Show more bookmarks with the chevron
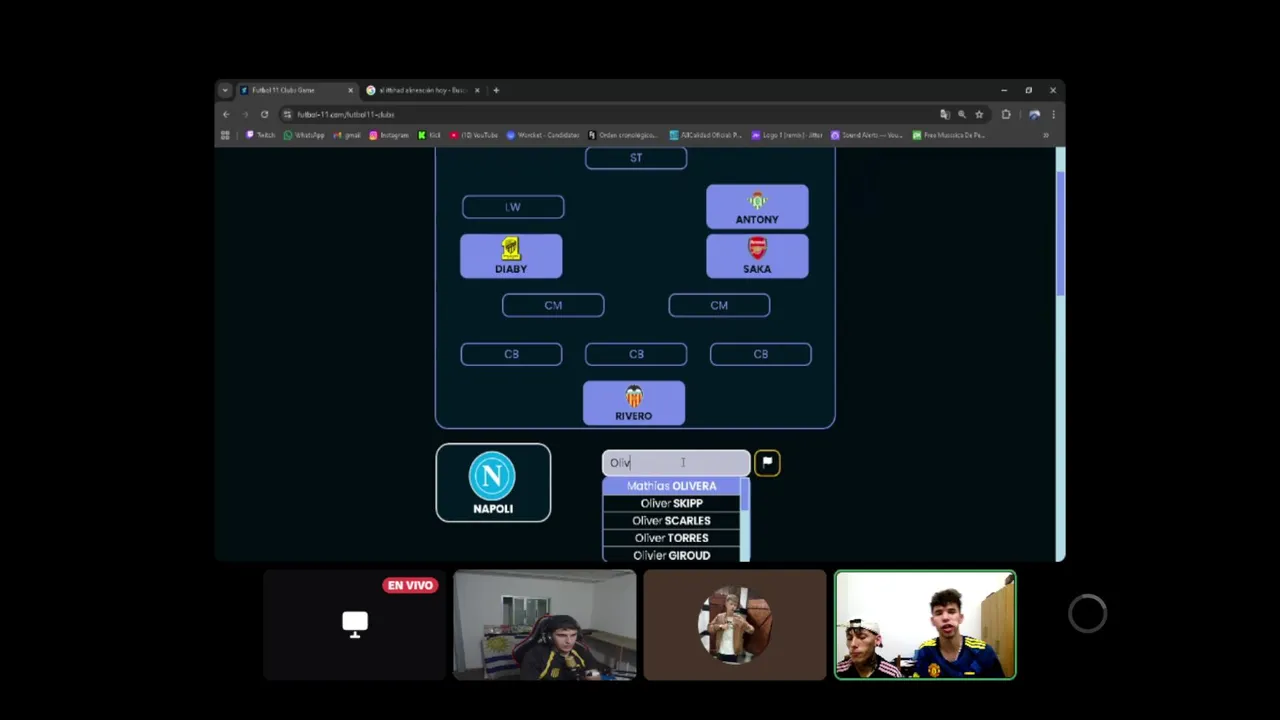 point(1046,135)
